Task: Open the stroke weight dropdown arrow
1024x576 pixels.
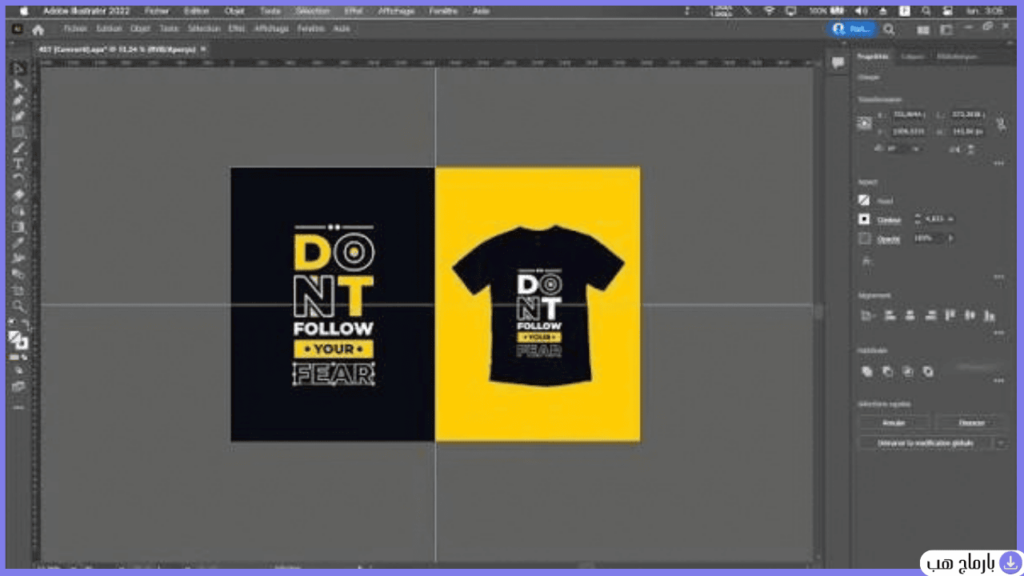Action: pos(951,219)
